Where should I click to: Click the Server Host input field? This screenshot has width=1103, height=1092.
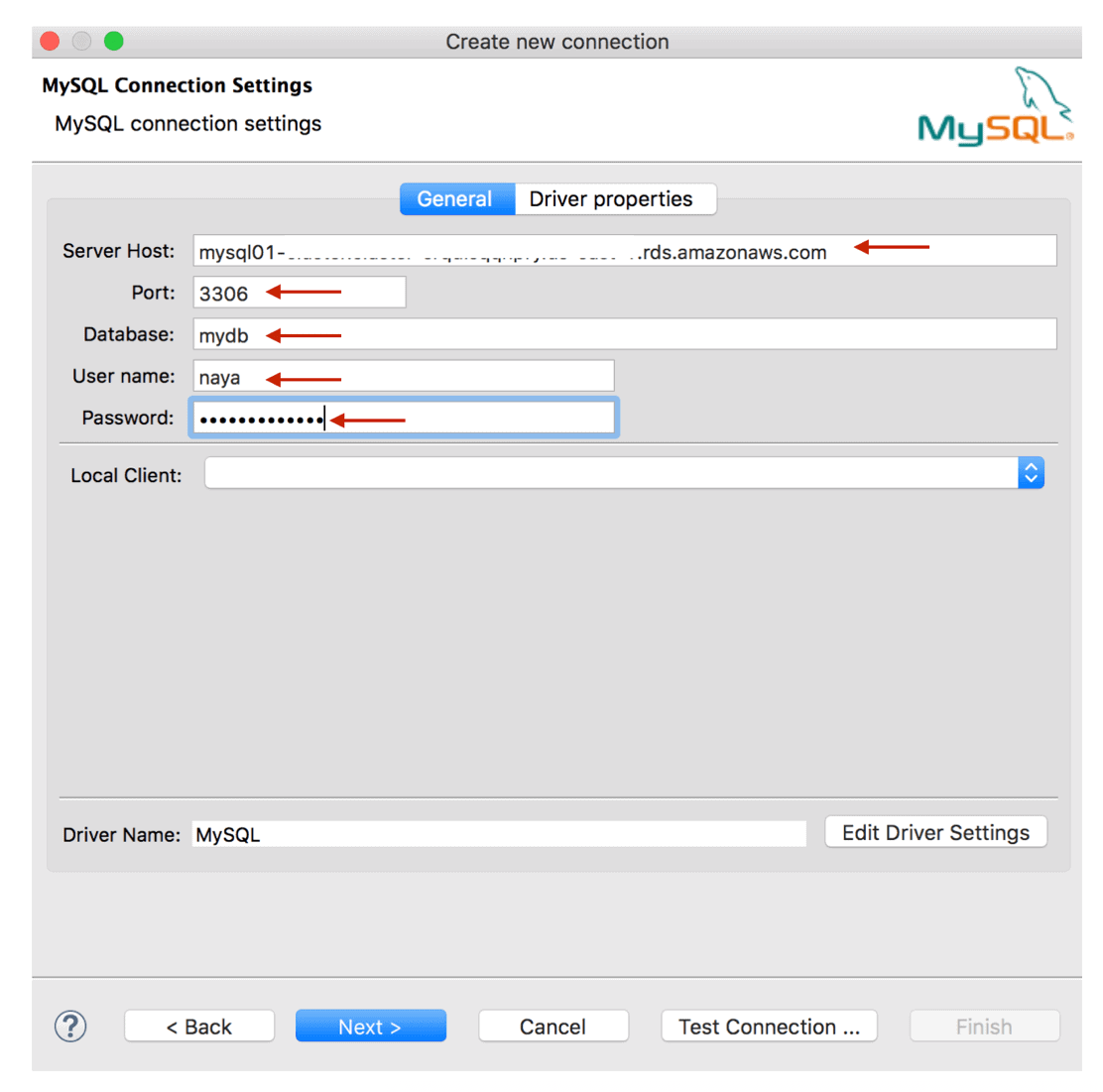click(625, 251)
